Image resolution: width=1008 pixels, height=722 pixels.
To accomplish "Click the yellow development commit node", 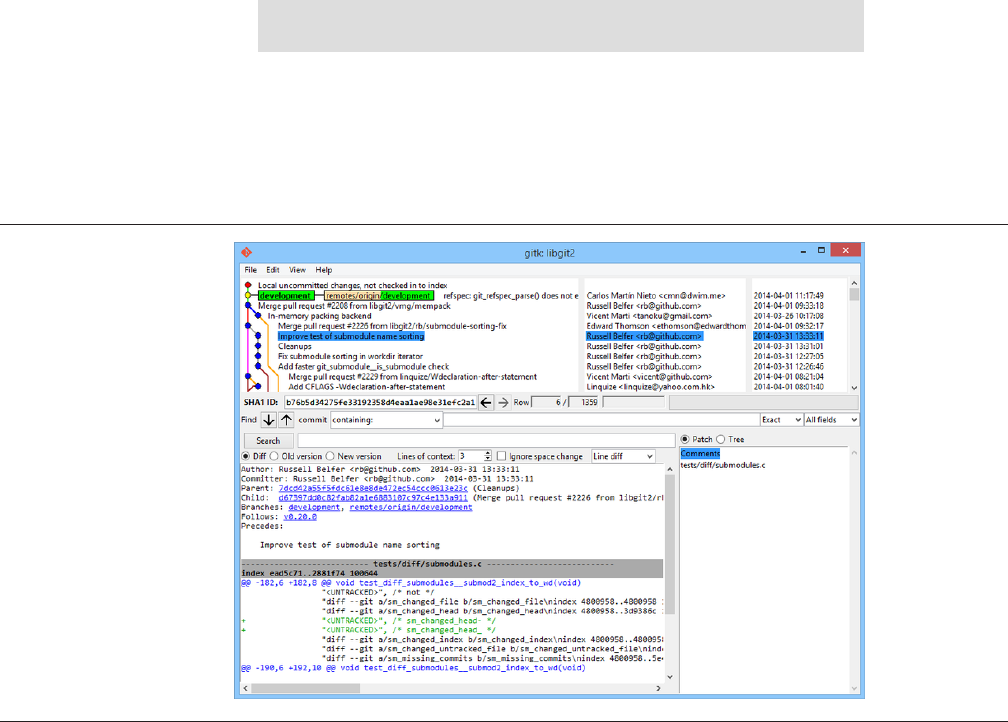I will pos(248,296).
